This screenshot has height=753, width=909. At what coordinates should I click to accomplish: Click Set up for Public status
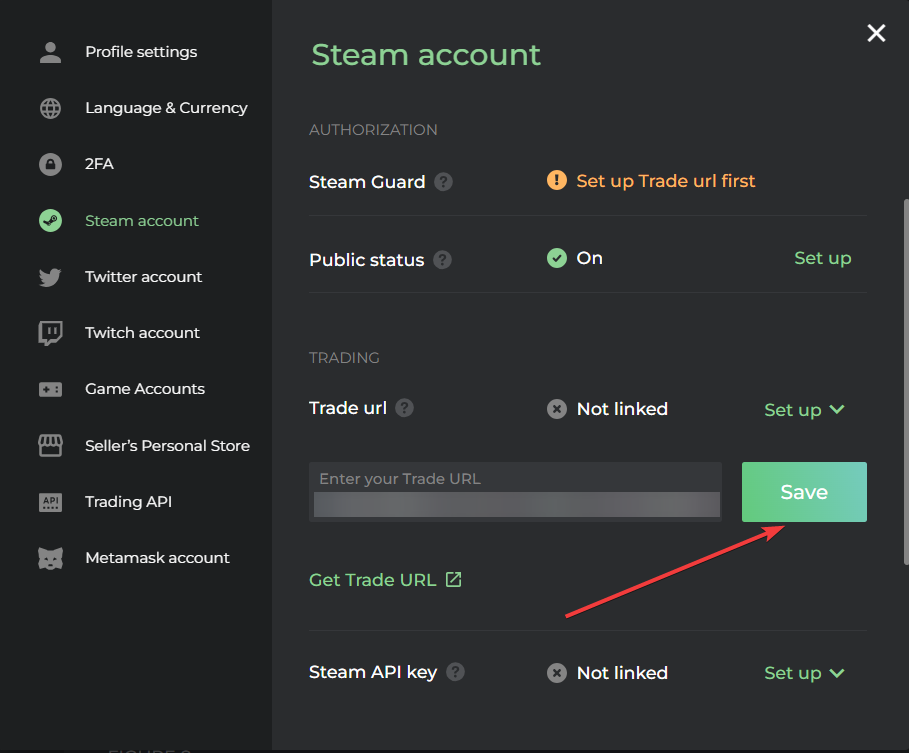pos(823,258)
